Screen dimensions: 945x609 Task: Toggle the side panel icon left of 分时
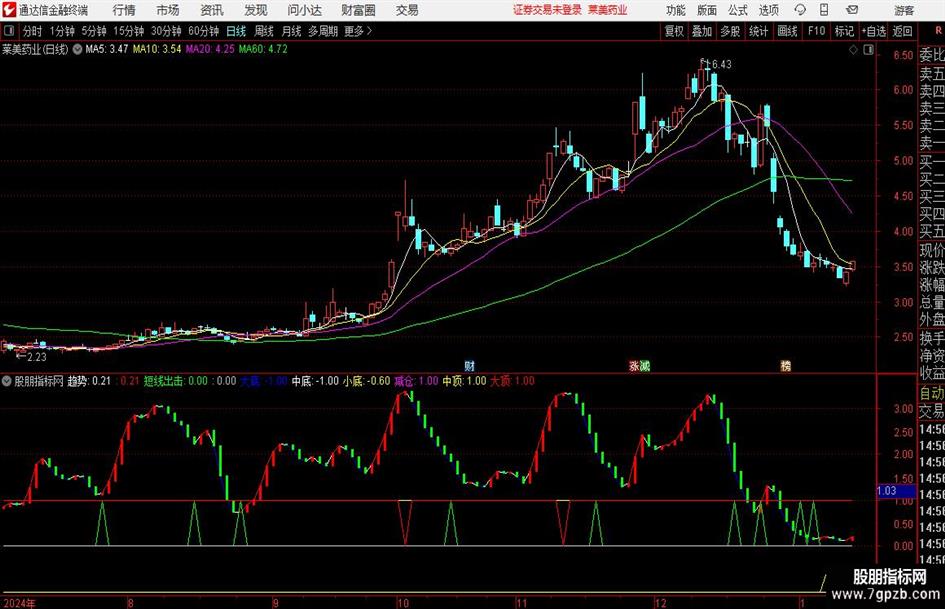point(9,31)
